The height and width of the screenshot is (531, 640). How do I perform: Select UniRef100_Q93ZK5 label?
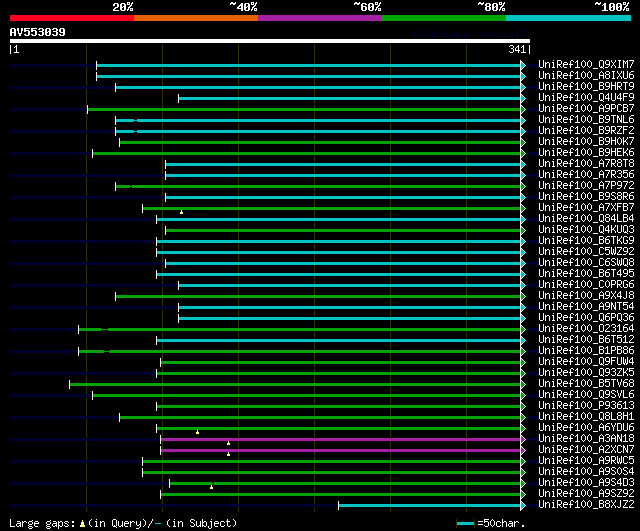coord(586,373)
